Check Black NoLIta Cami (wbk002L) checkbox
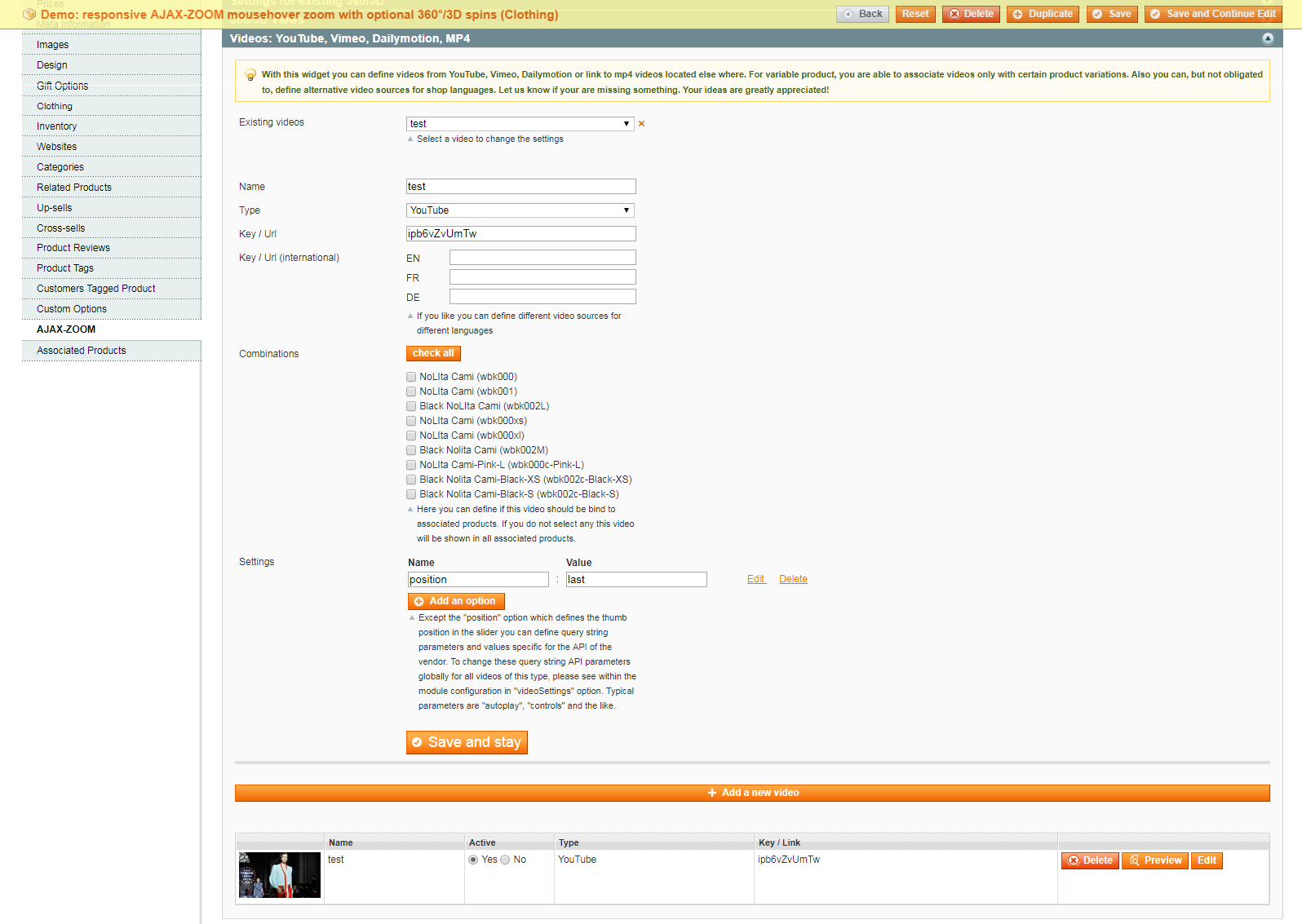This screenshot has height=924, width=1302. point(411,406)
